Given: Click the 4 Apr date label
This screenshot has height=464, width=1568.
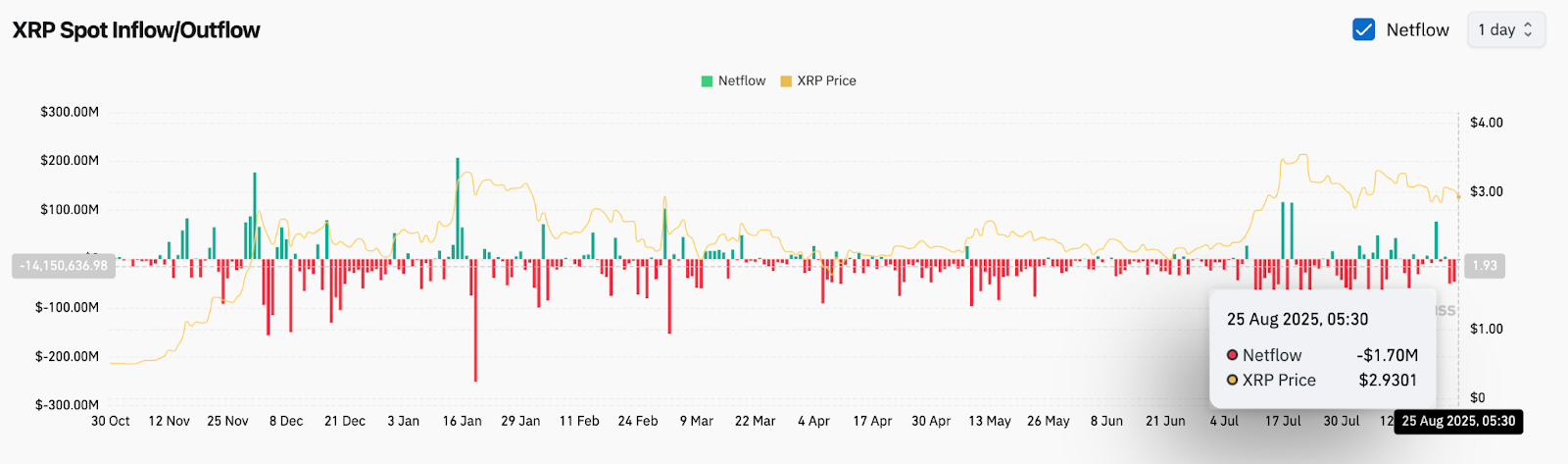Looking at the screenshot, I should 813,421.
